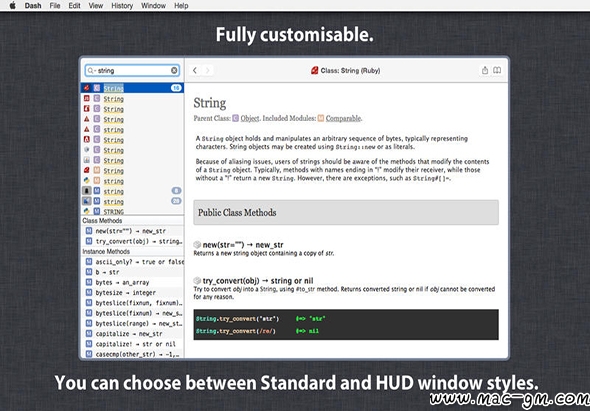Open the History menu
Screen dimensions: 590x411
pyautogui.click(x=122, y=6)
